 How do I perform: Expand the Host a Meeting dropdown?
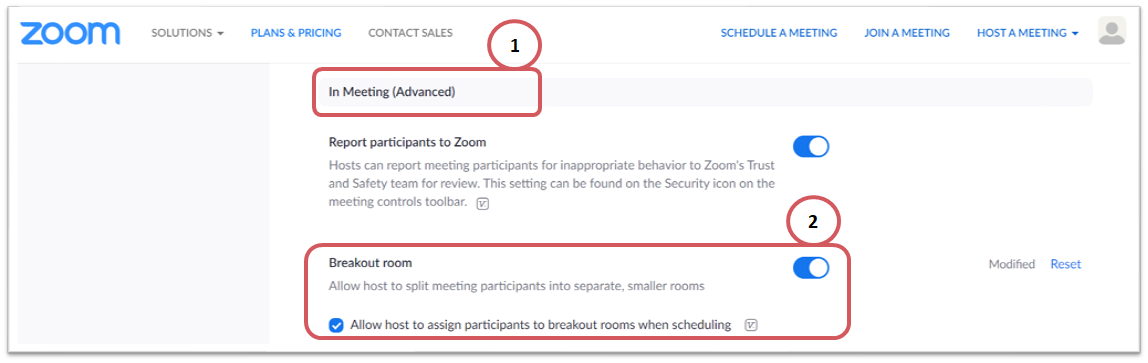coord(1028,33)
